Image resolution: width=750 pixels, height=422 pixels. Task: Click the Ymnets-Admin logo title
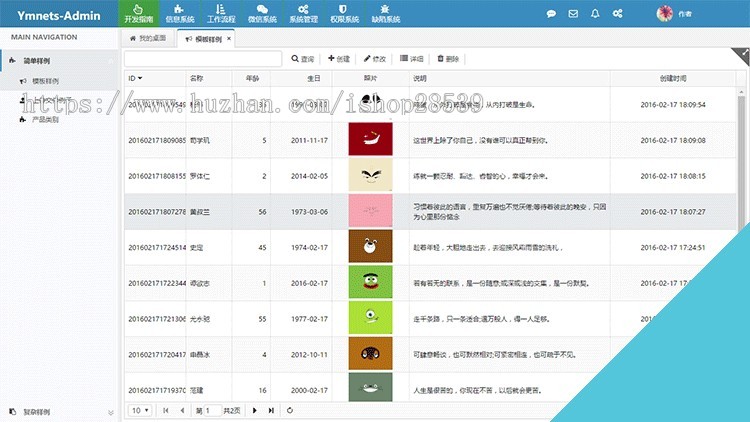pyautogui.click(x=59, y=15)
